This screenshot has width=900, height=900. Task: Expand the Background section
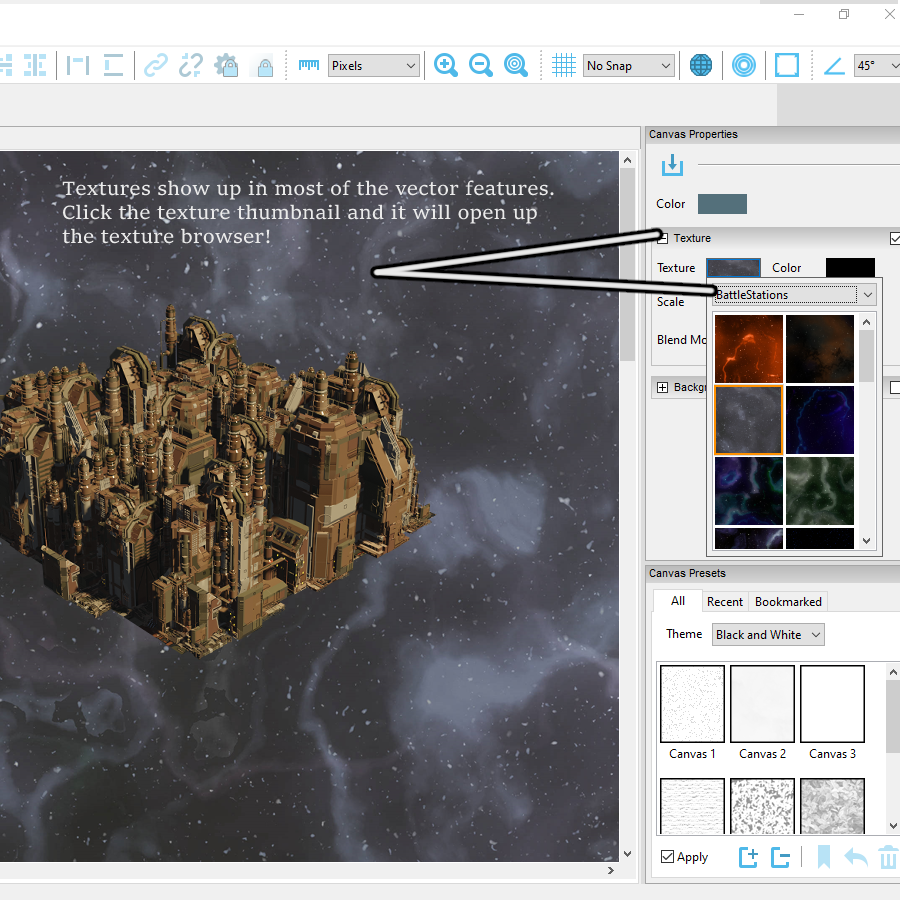pyautogui.click(x=662, y=387)
